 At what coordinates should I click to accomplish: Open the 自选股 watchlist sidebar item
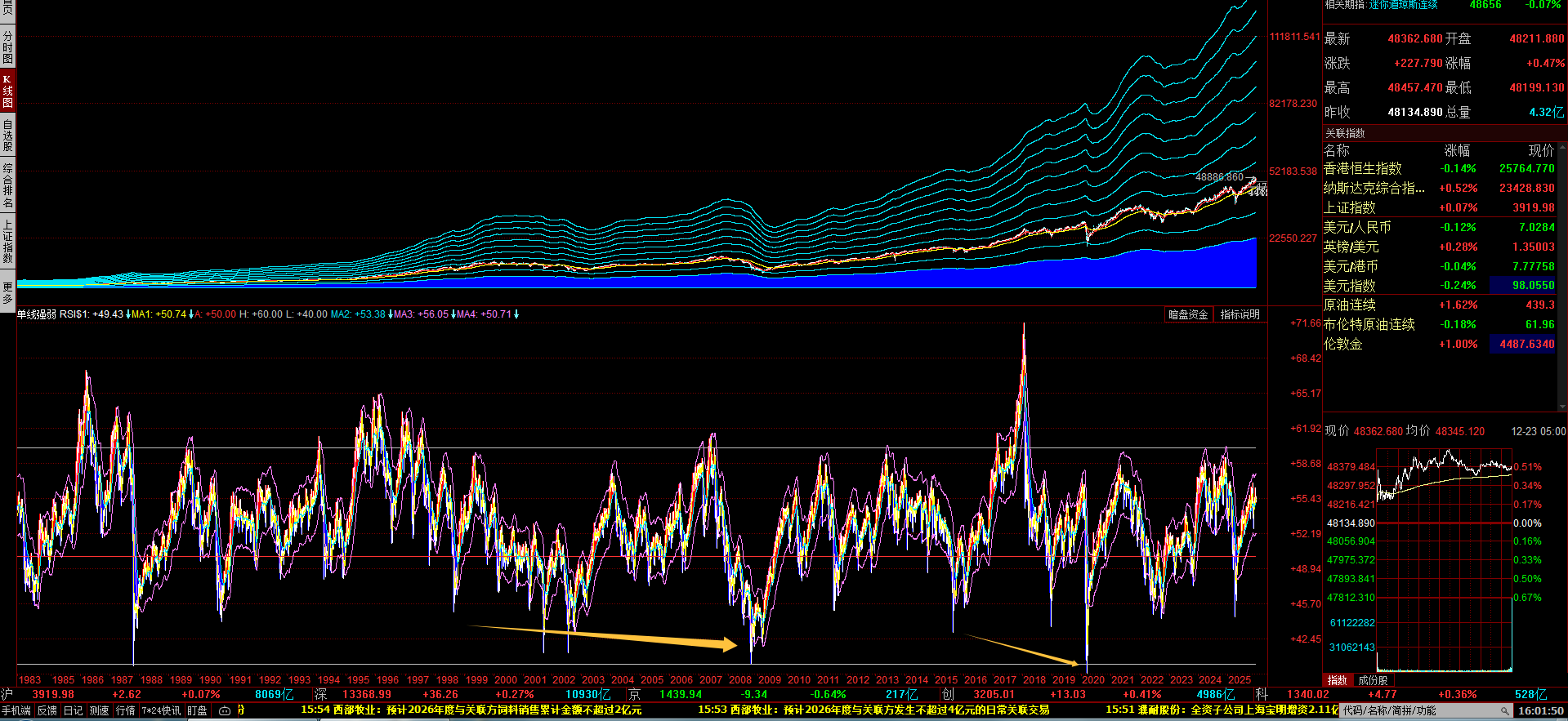[x=7, y=136]
